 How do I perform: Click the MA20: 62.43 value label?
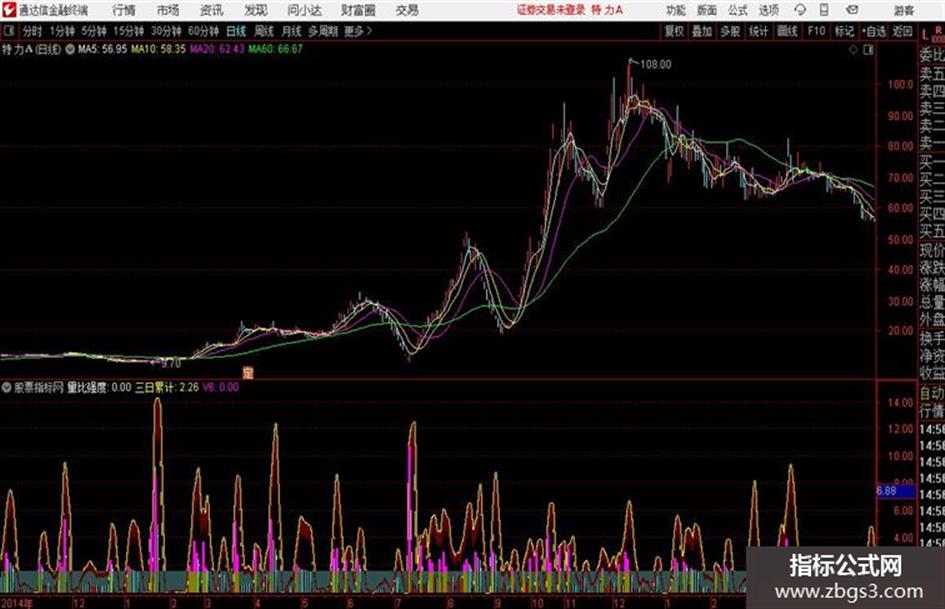coord(217,49)
